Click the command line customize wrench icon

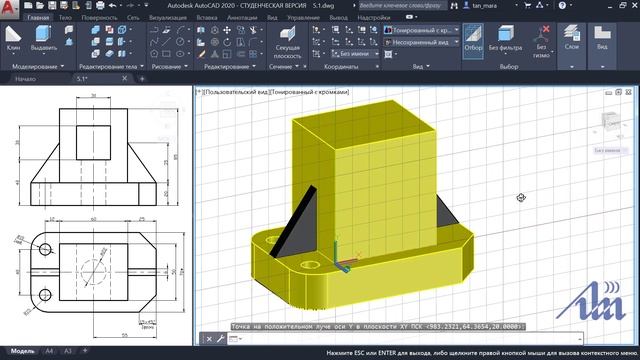[220, 339]
